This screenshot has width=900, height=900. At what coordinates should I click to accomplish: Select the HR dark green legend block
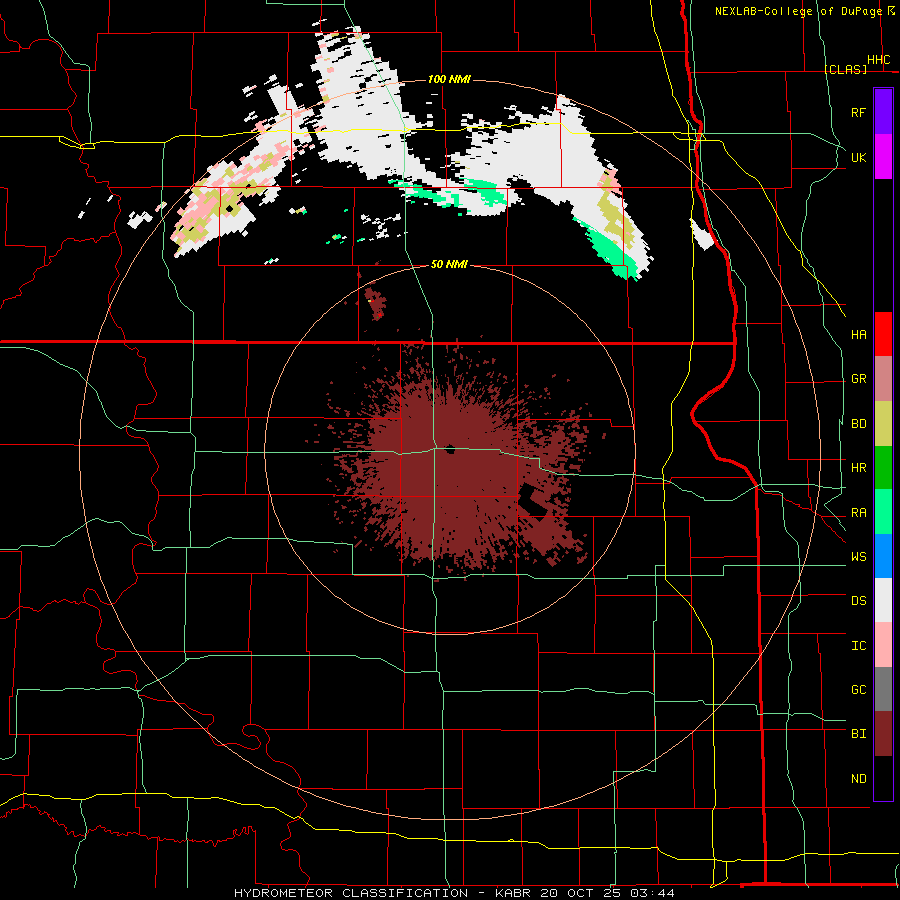(x=883, y=467)
